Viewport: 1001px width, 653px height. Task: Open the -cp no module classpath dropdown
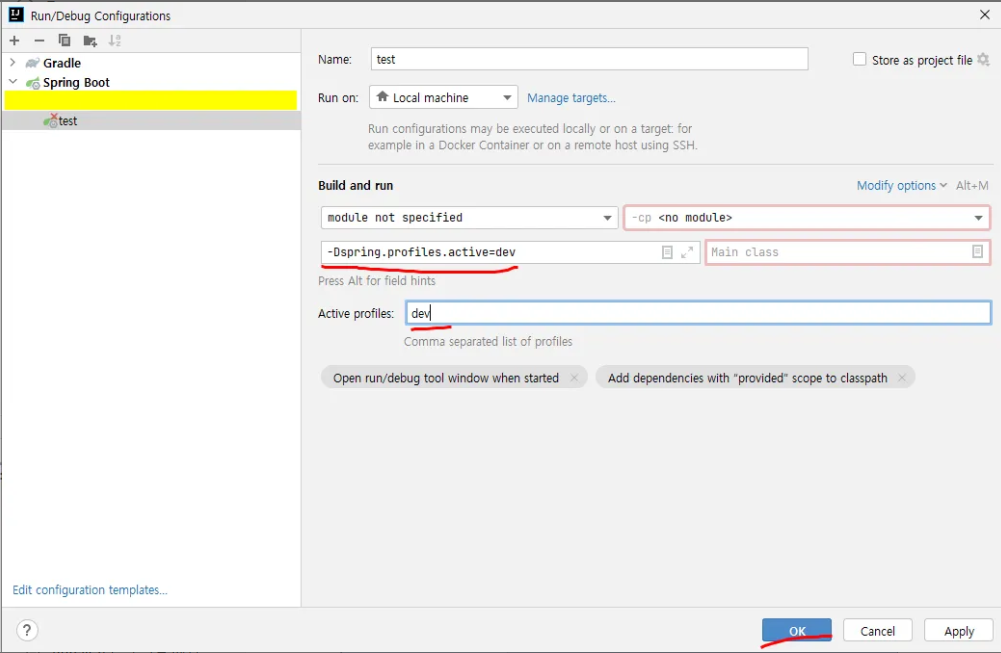[x=807, y=218]
